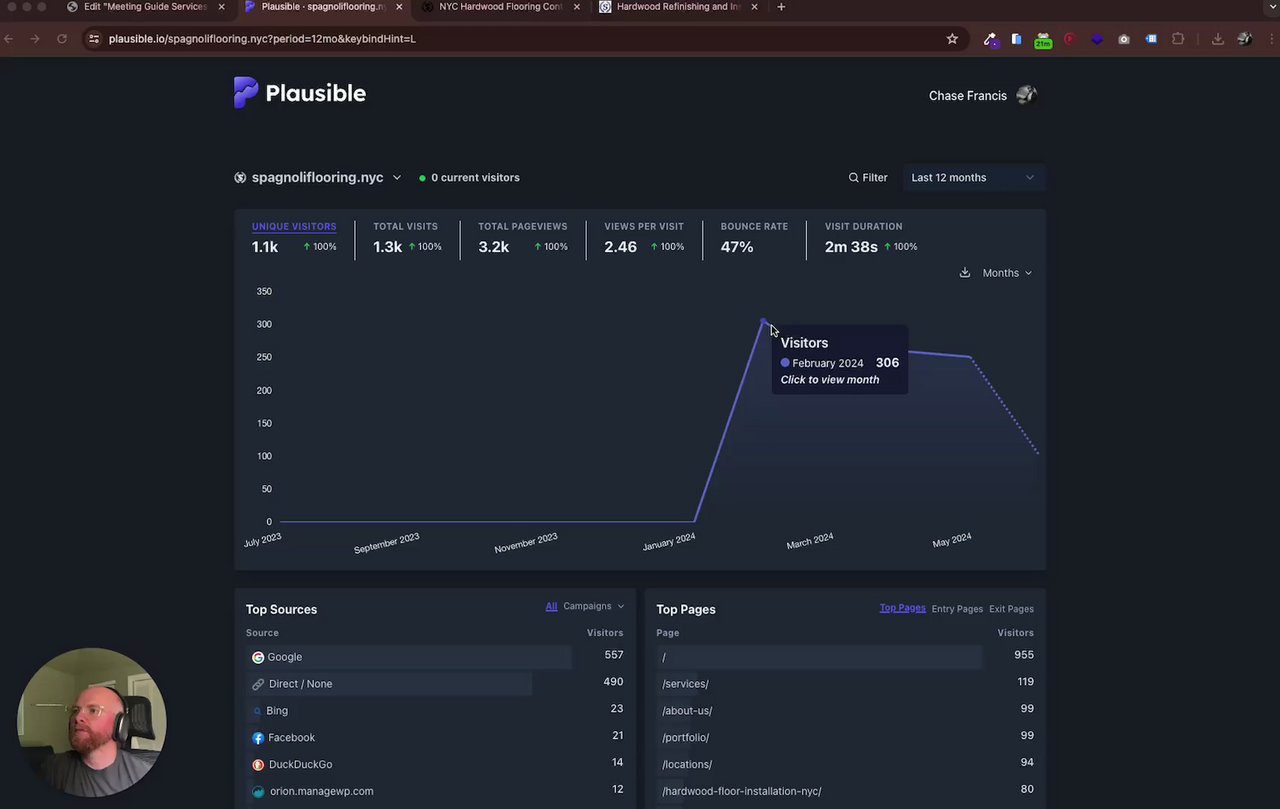Close the Plausible browser tab
Screen dimensions: 1280x809
399,7
